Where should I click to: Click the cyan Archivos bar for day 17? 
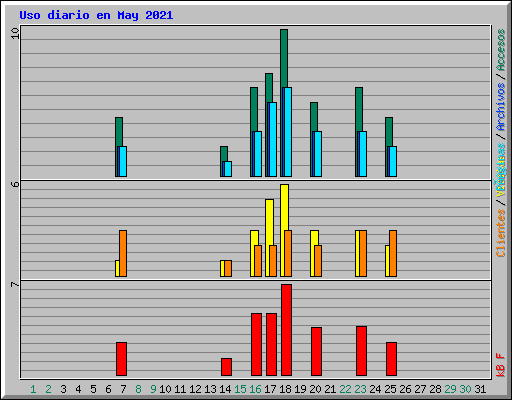273,139
